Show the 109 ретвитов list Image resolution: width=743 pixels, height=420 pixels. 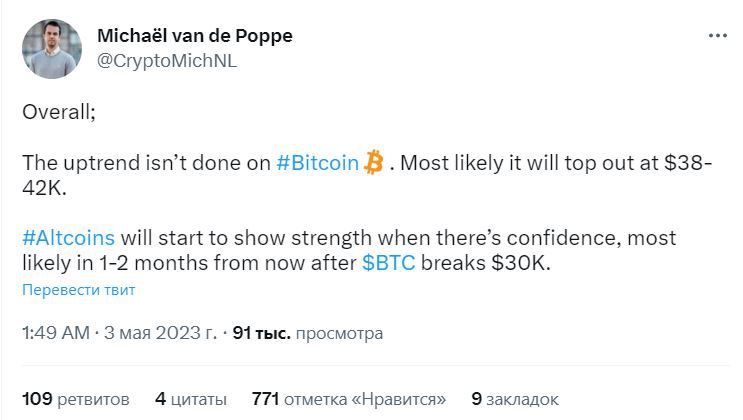click(76, 399)
